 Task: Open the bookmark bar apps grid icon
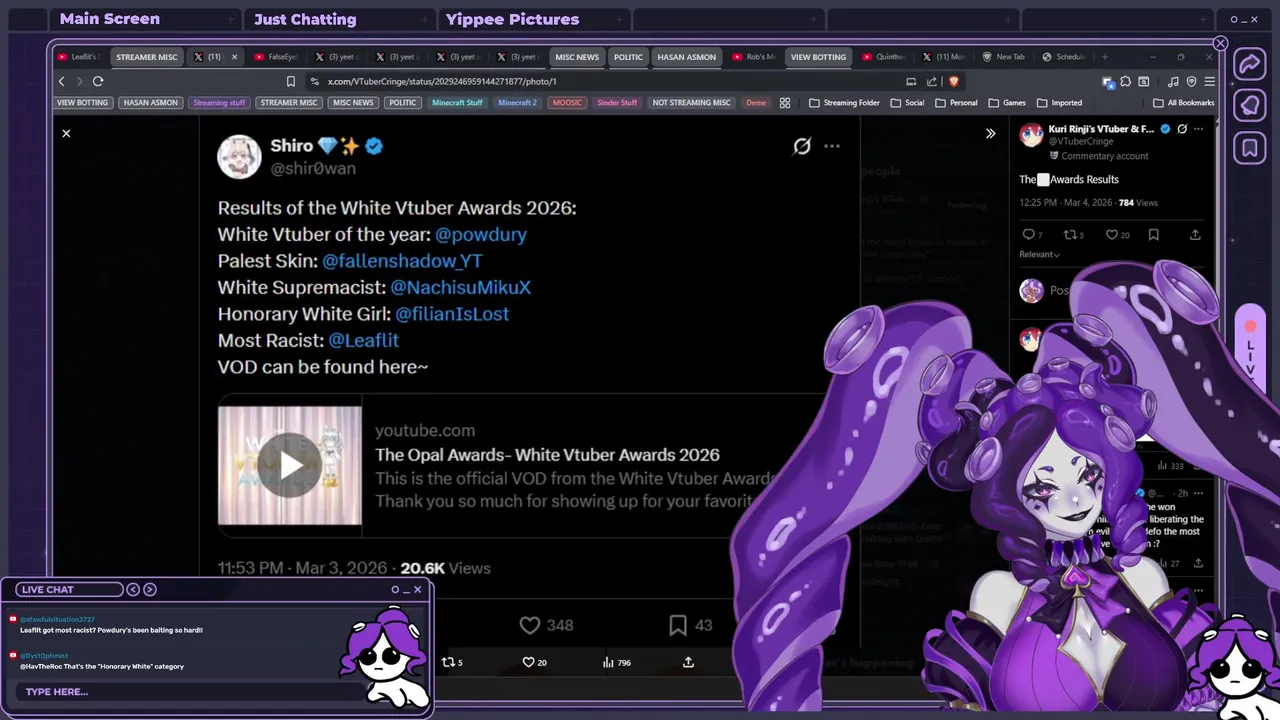pyautogui.click(x=785, y=103)
